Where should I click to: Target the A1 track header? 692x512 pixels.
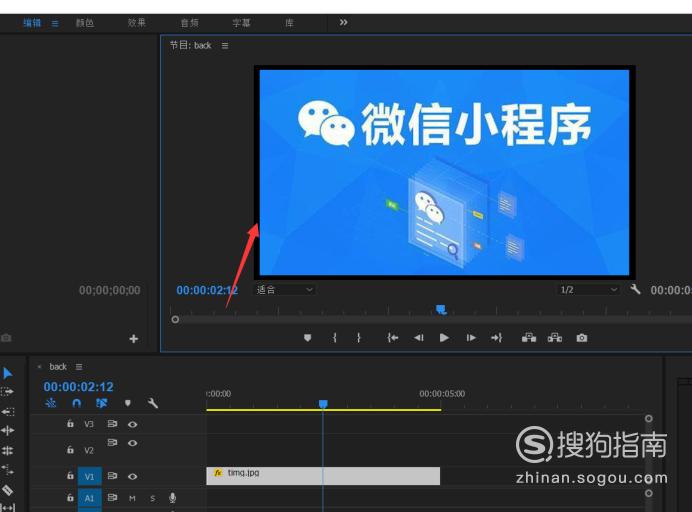click(x=90, y=498)
